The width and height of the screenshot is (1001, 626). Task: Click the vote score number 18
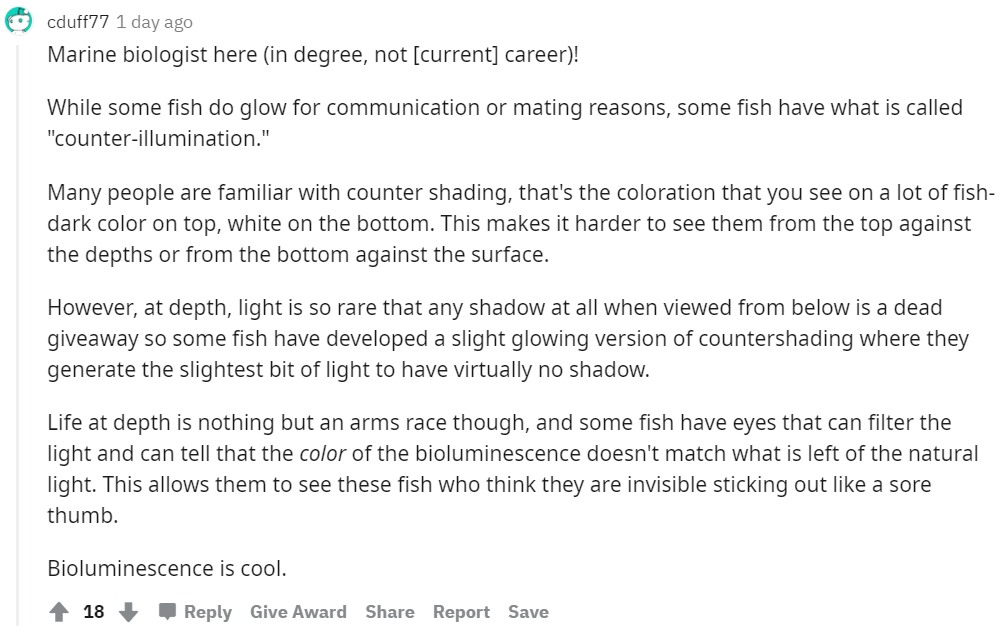94,611
